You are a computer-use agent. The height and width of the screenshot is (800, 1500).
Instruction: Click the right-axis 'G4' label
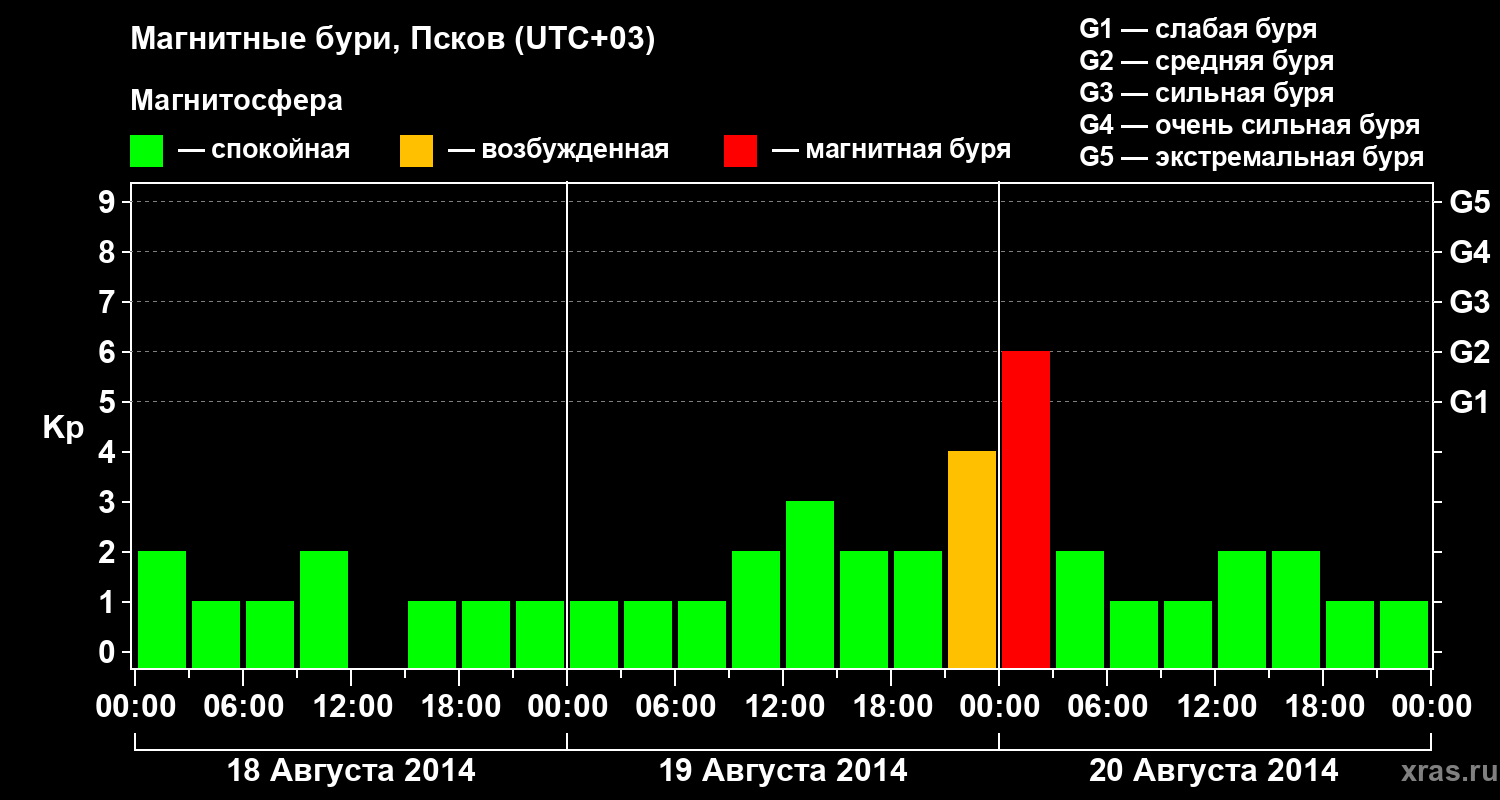click(1469, 252)
